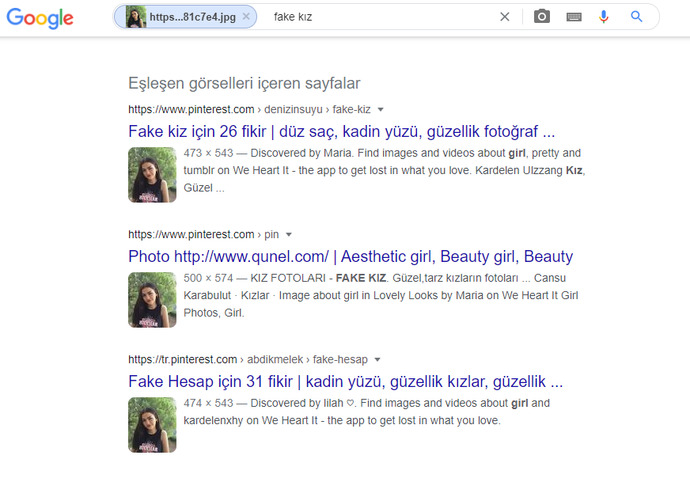
Task: Open search by image camera icon
Action: [x=542, y=17]
